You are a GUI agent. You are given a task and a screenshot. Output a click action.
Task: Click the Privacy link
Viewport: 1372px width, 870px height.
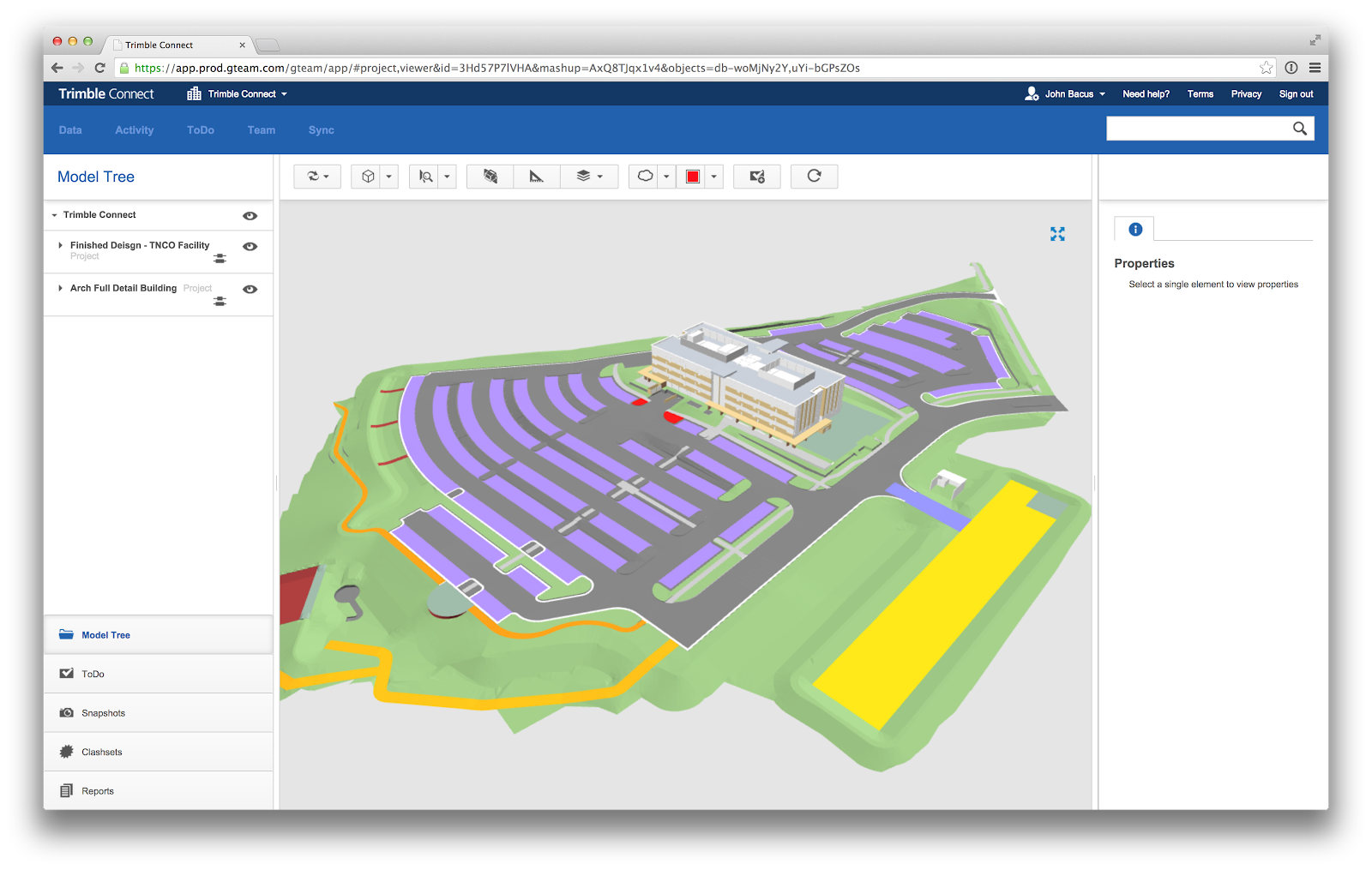click(x=1247, y=93)
